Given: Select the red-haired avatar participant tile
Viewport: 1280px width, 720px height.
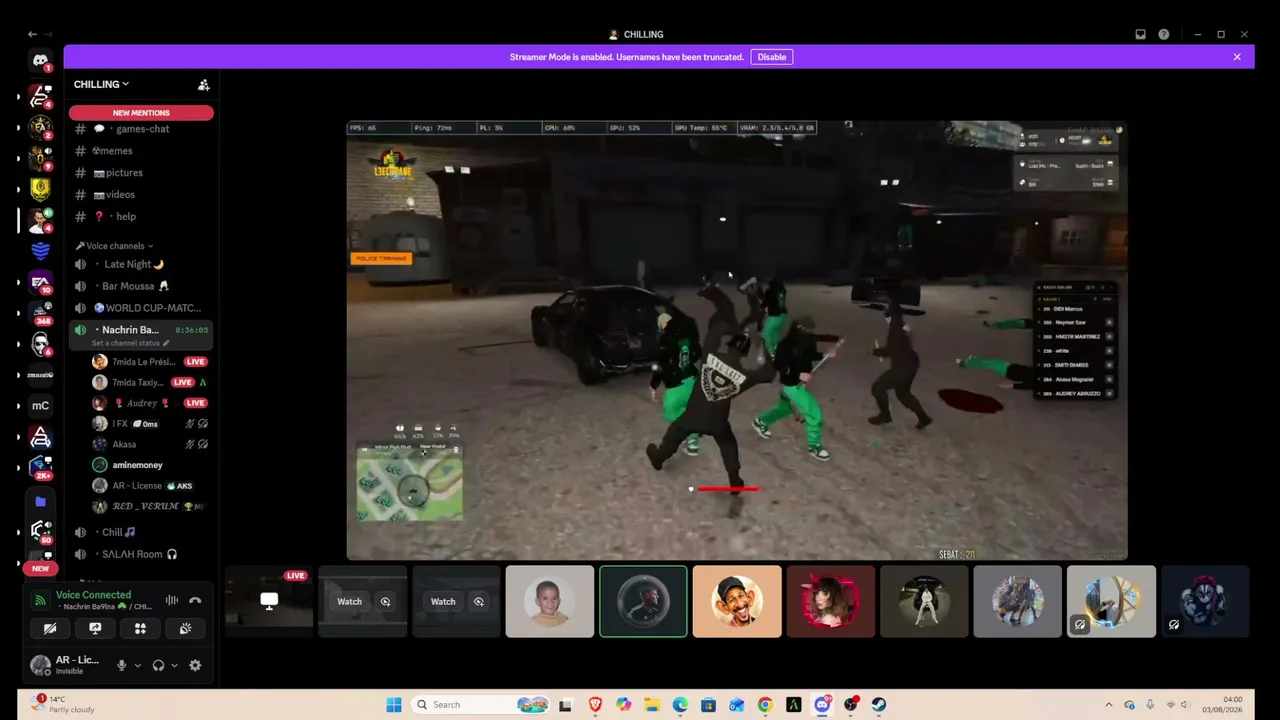Looking at the screenshot, I should (830, 601).
